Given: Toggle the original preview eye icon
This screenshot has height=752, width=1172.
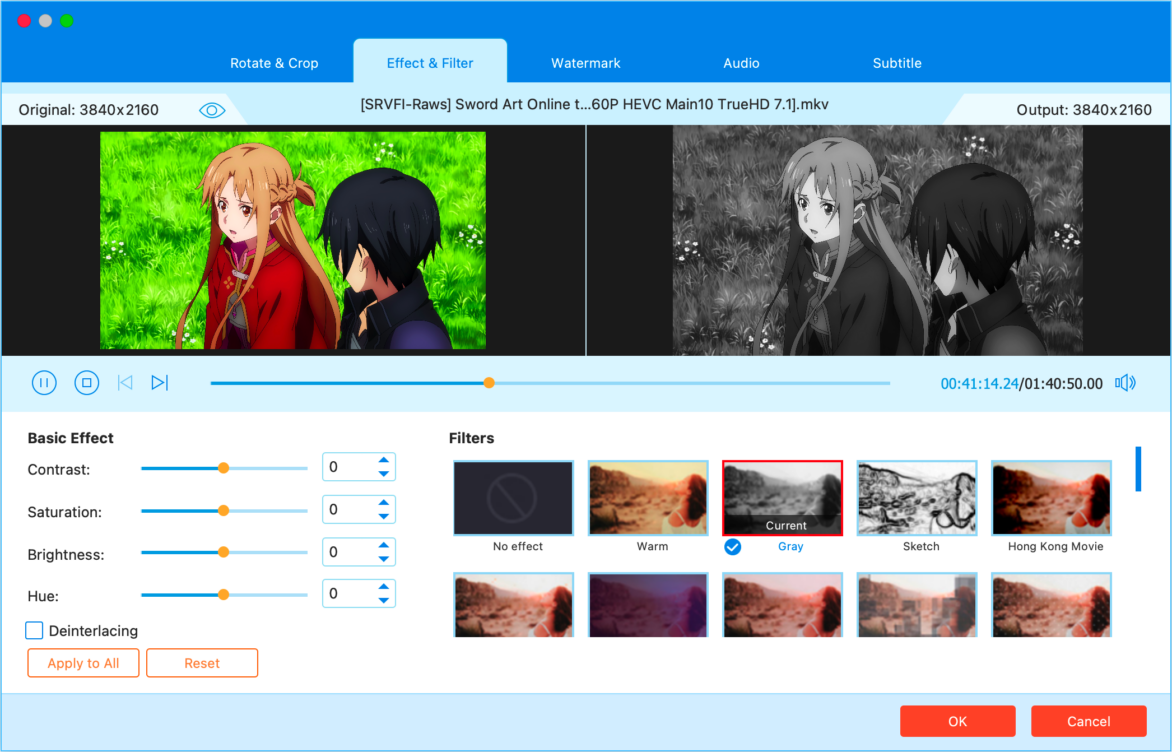Looking at the screenshot, I should pos(212,111).
